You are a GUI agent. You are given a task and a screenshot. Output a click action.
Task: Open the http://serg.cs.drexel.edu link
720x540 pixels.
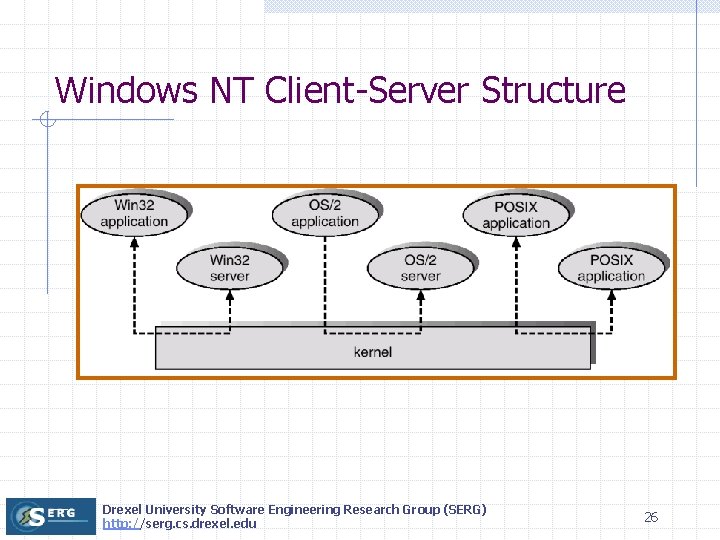179,523
